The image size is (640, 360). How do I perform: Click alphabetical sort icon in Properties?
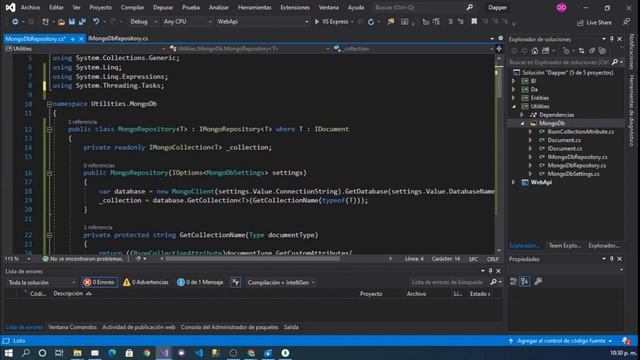(x=525, y=281)
